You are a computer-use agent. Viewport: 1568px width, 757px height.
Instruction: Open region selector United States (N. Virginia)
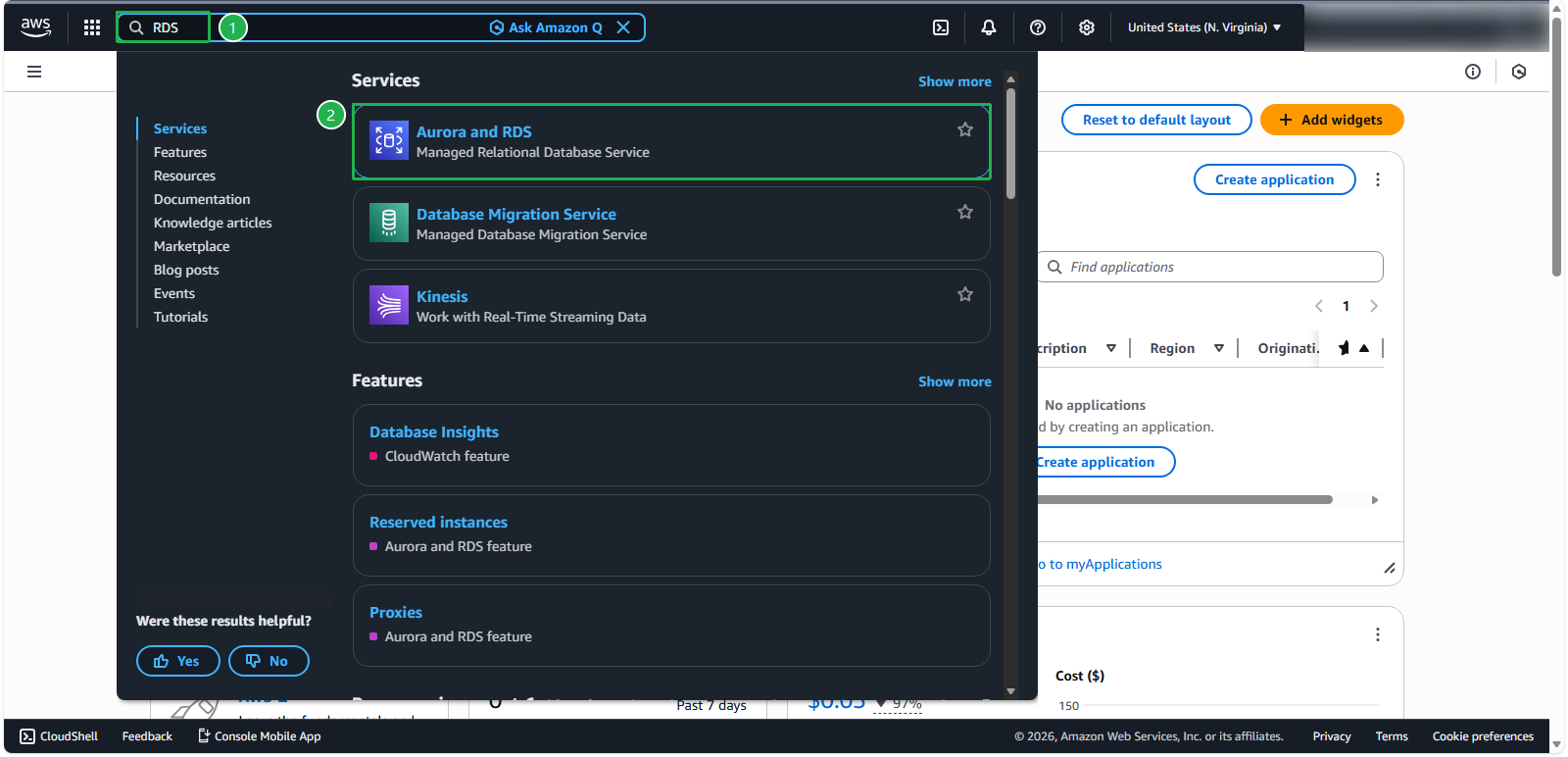point(1204,27)
